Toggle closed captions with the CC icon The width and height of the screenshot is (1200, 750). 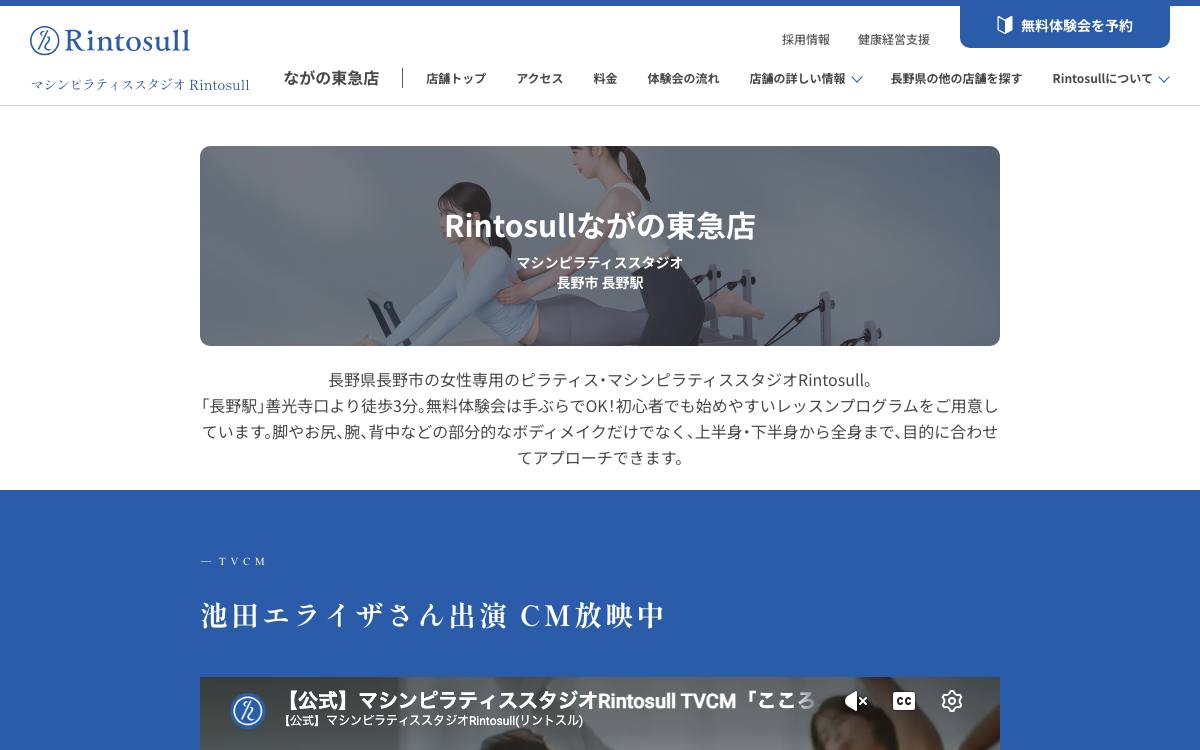[x=904, y=701]
